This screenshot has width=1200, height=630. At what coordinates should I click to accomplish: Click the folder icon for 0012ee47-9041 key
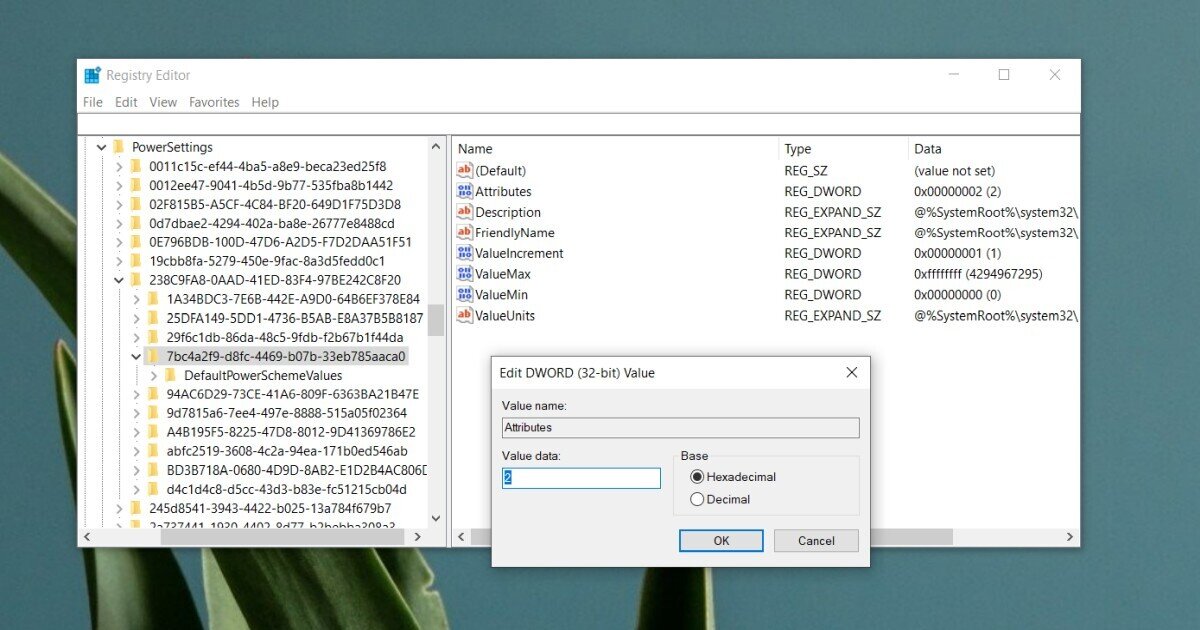click(135, 185)
